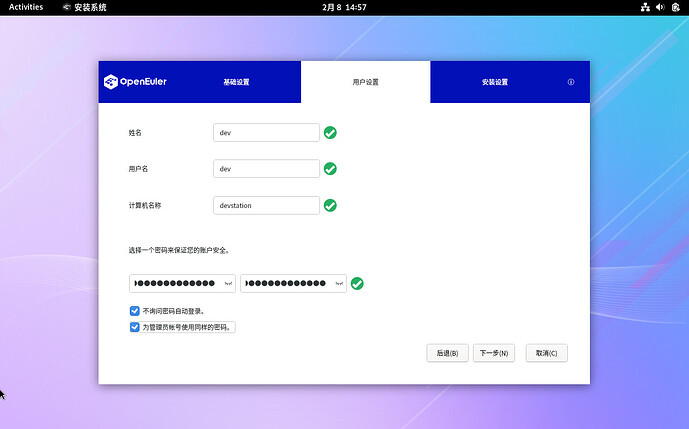The image size is (689, 429).
Task: Switch to the 基础设置 tab
Action: (236, 82)
